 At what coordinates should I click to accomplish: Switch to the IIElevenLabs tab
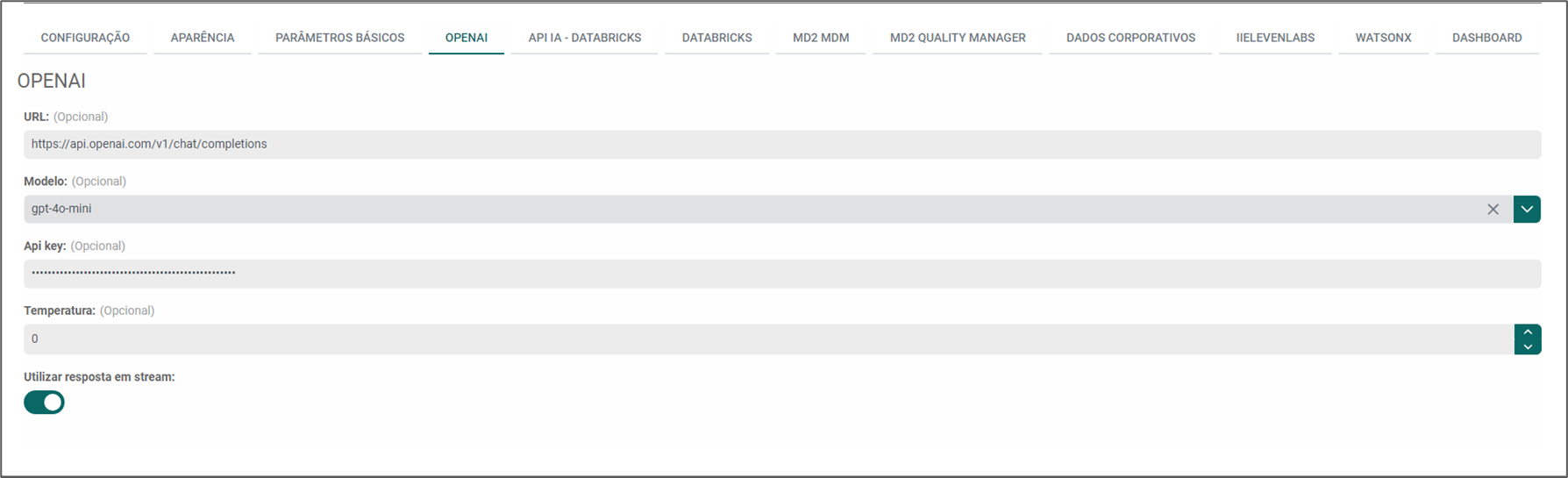coord(1275,38)
